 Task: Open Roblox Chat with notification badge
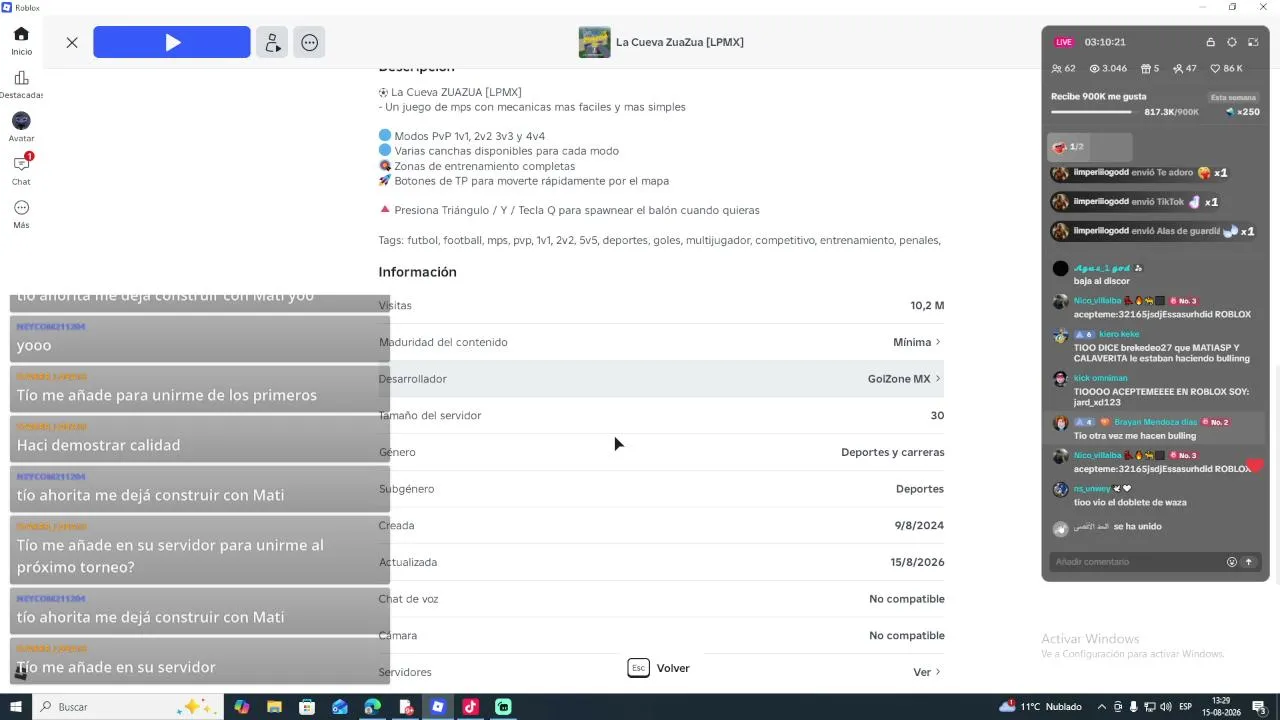coord(21,170)
